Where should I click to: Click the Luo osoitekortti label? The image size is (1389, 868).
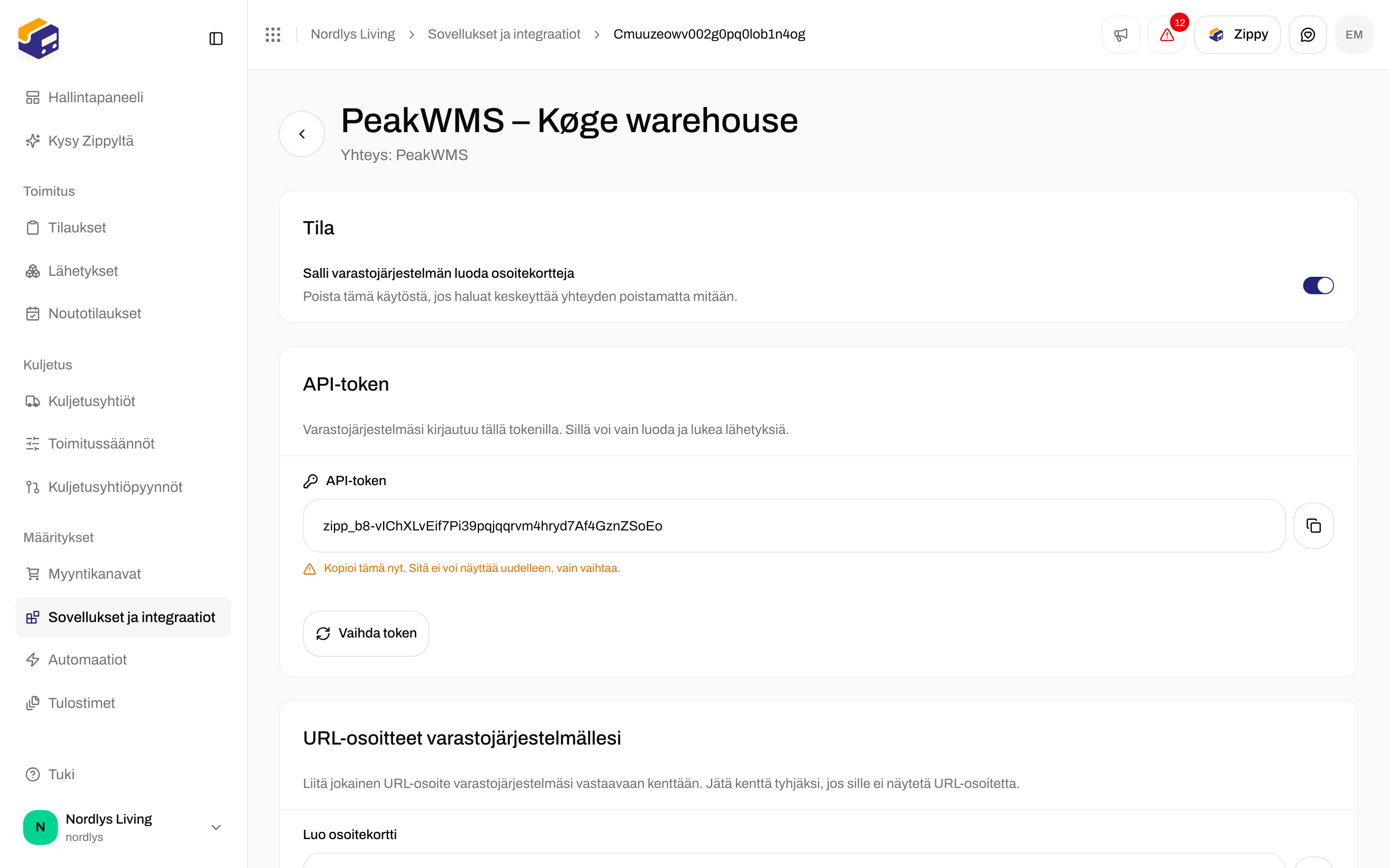click(x=350, y=835)
